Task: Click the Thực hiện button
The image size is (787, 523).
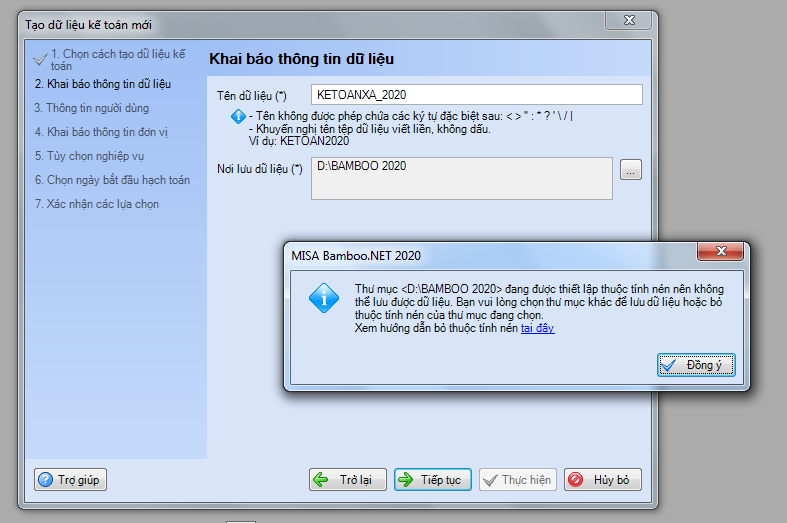Action: pos(517,479)
